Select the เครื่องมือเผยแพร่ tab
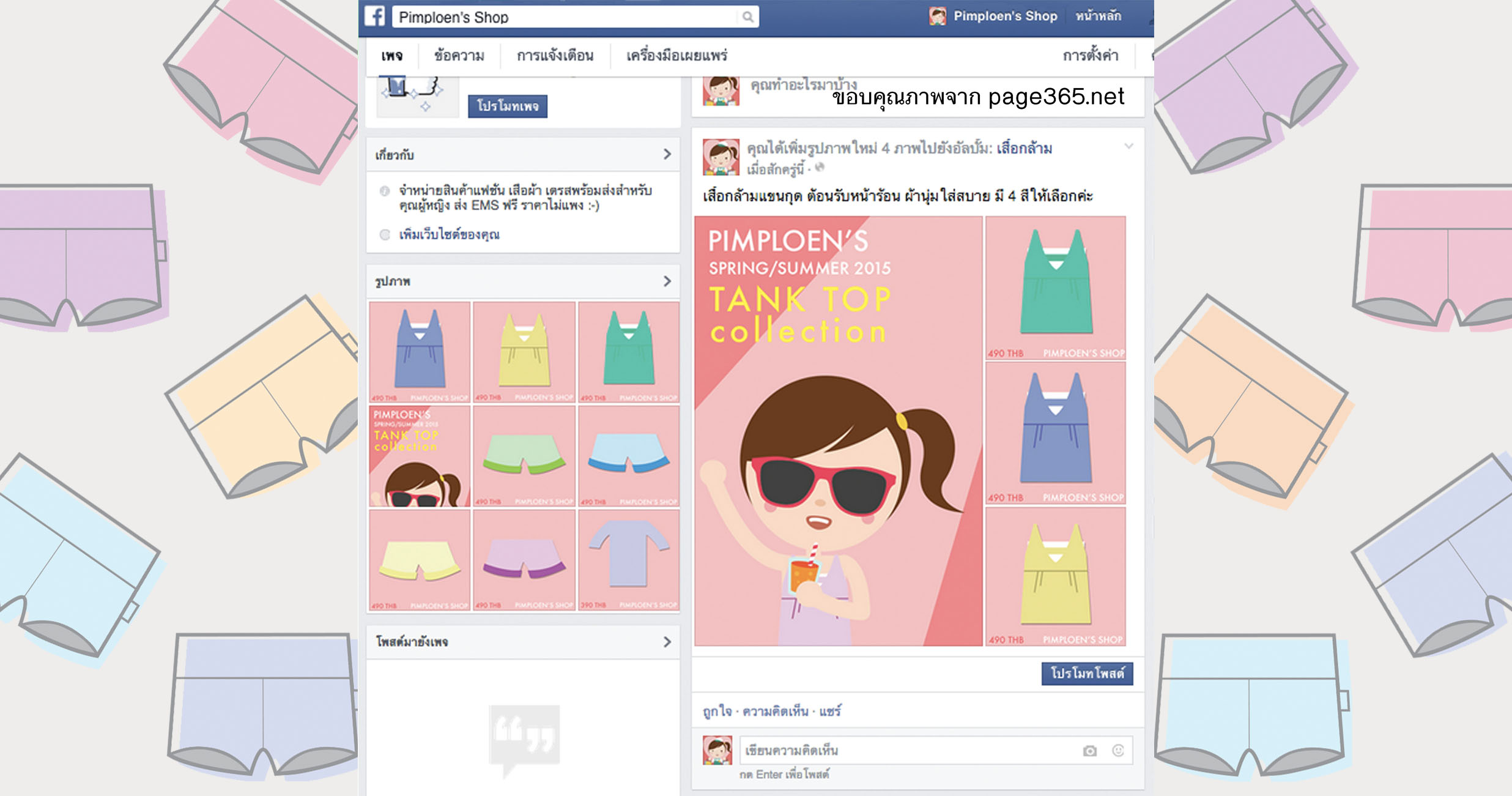 (x=676, y=56)
